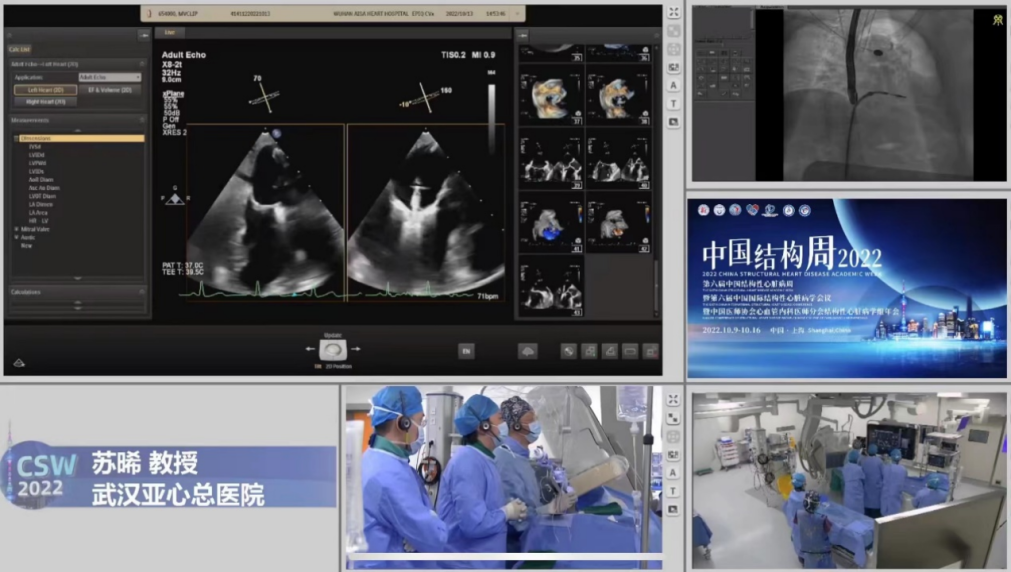The image size is (1011, 572).
Task: Select the Left Heart (2D) option
Action: (45, 90)
